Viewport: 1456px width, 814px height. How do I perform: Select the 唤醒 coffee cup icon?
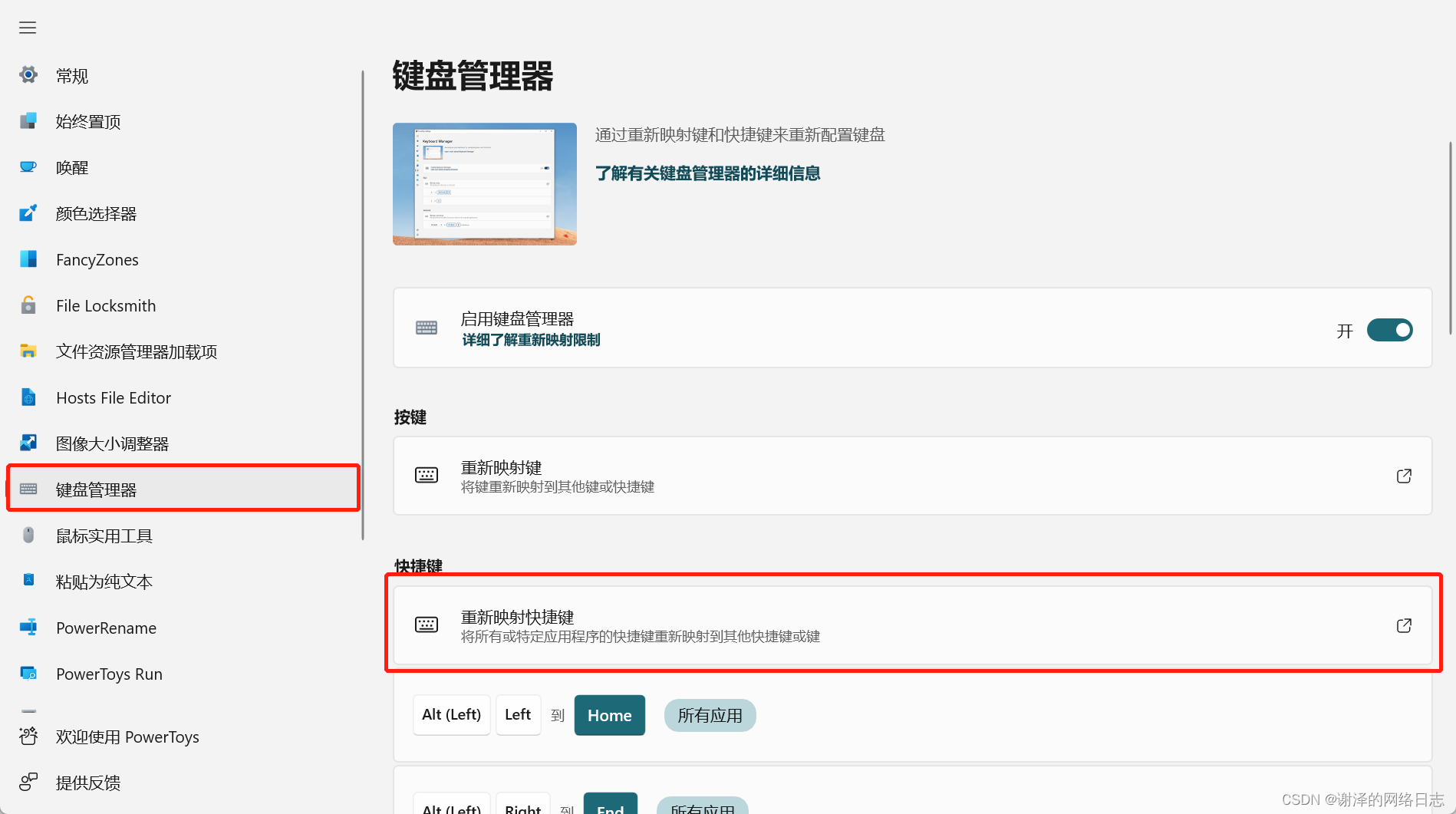coord(28,167)
